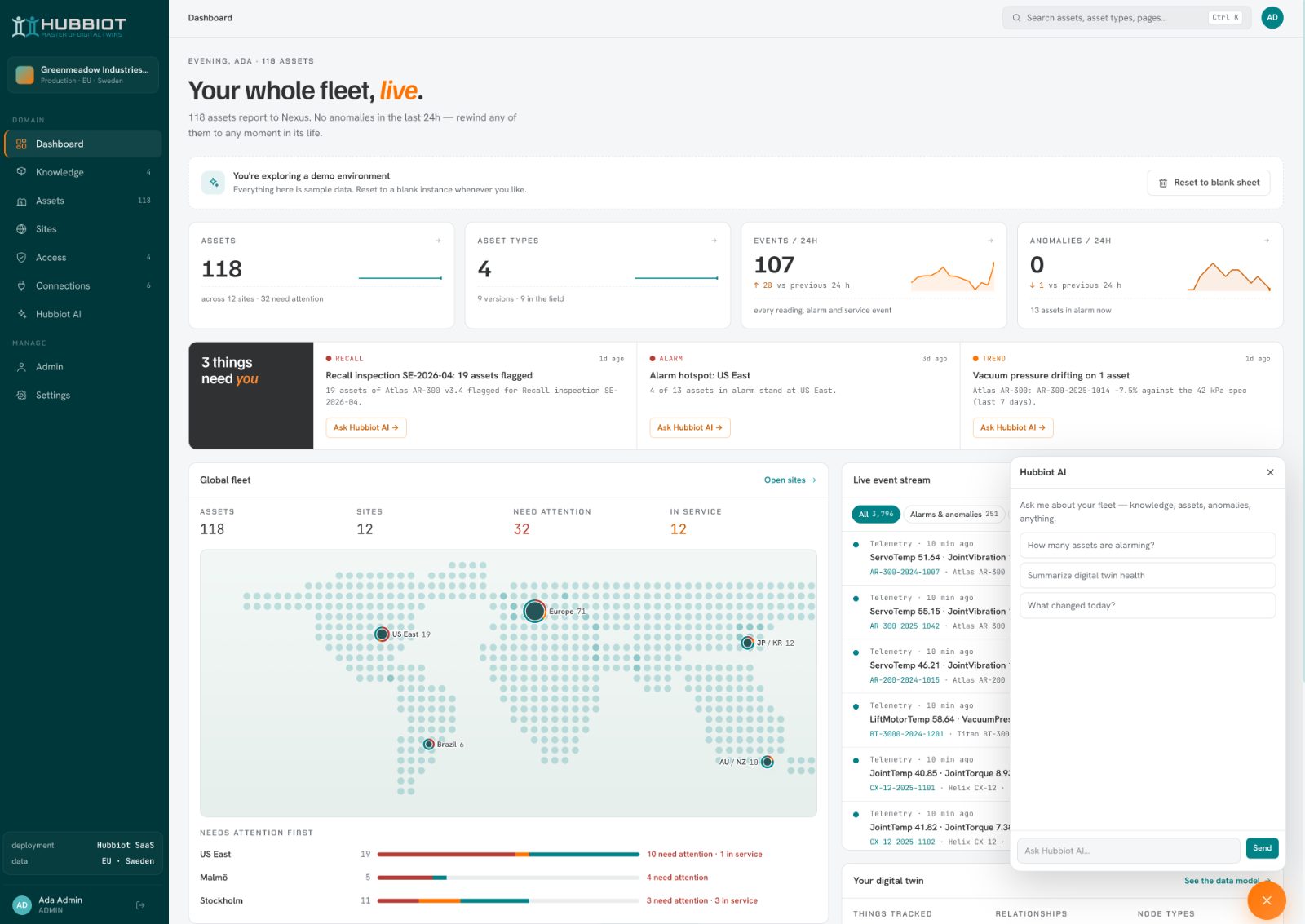Go to Sites in the sidebar
This screenshot has width=1305, height=924.
[x=82, y=229]
